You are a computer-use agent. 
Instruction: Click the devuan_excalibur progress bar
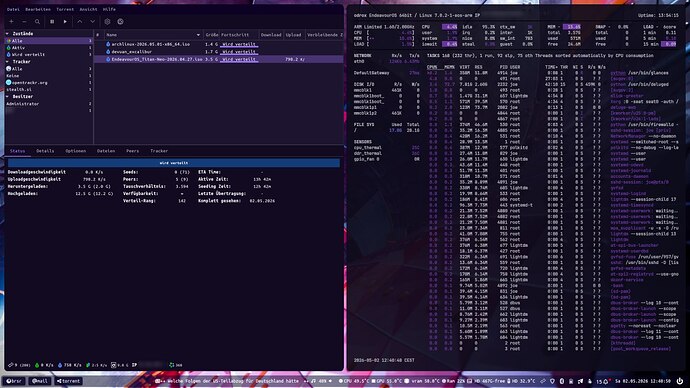239,51
